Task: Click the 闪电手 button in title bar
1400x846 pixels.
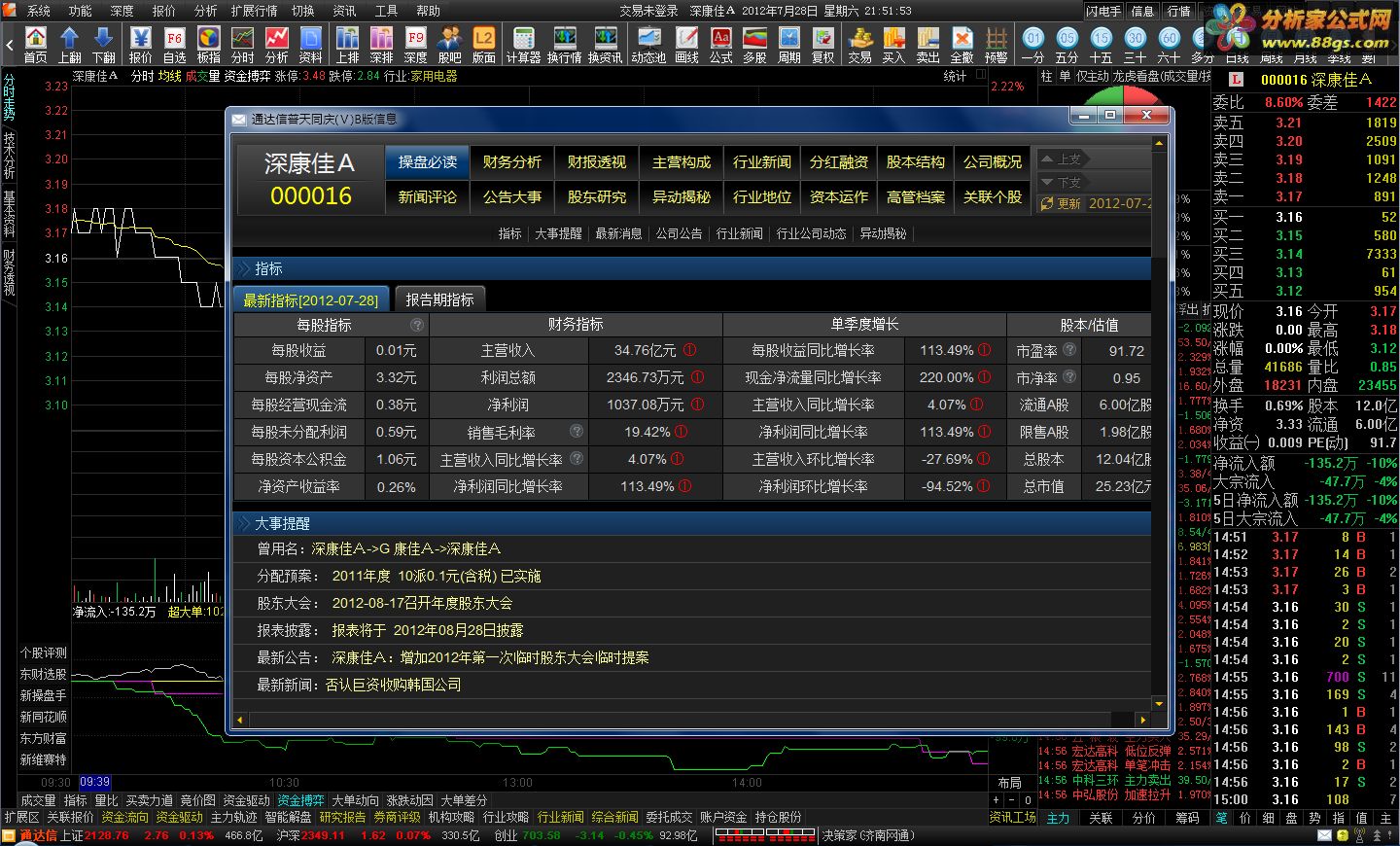Action: pyautogui.click(x=1104, y=11)
